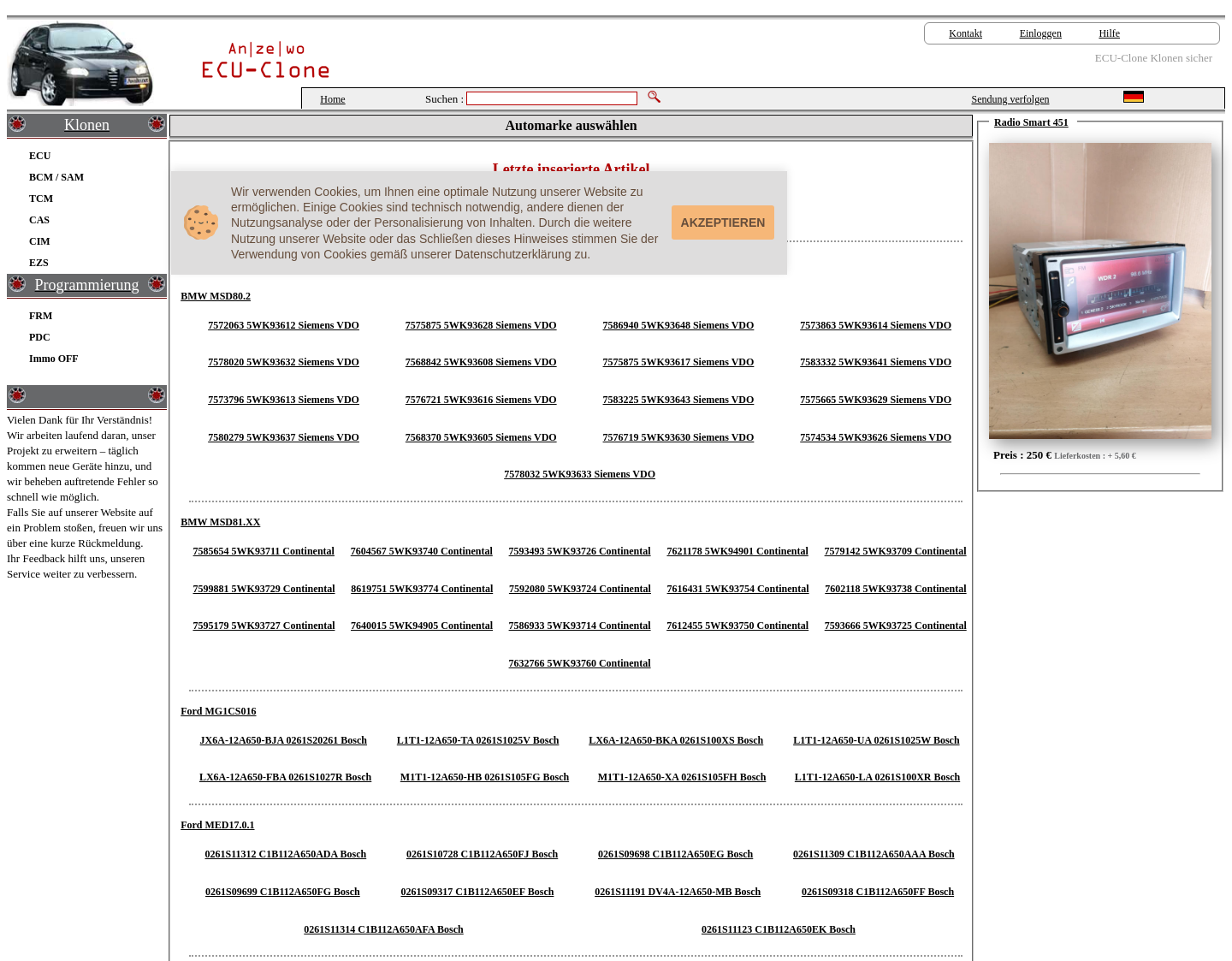Open 7585654 5WK93711 Continental
1232x961 pixels.
tap(264, 551)
